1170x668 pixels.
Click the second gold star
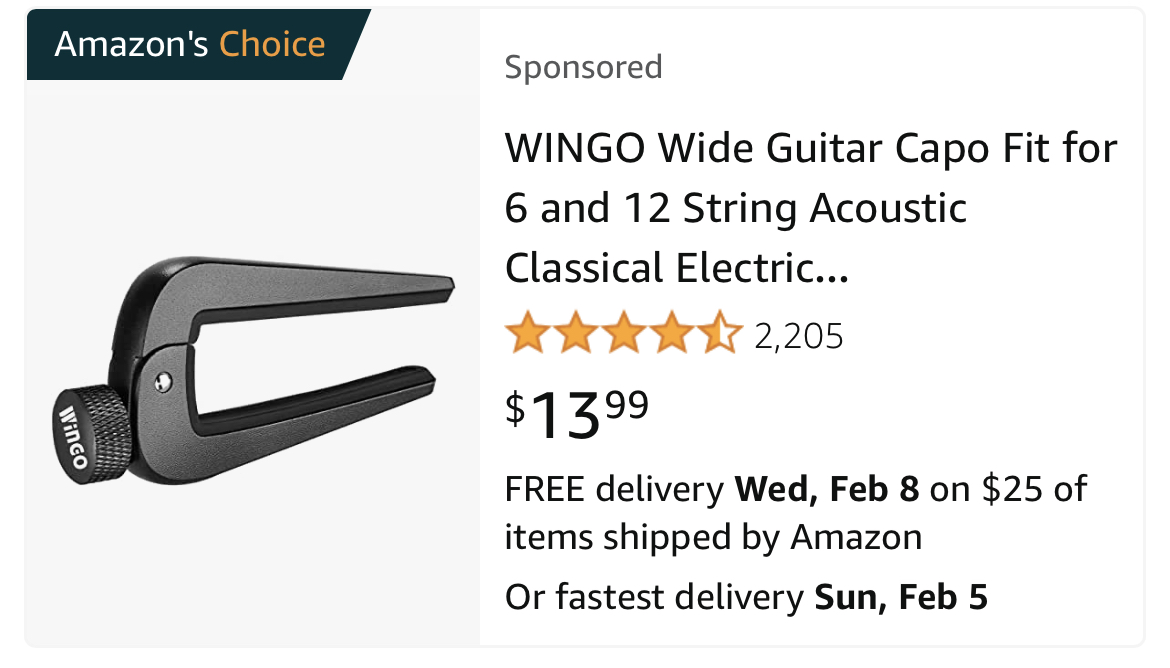(x=575, y=334)
